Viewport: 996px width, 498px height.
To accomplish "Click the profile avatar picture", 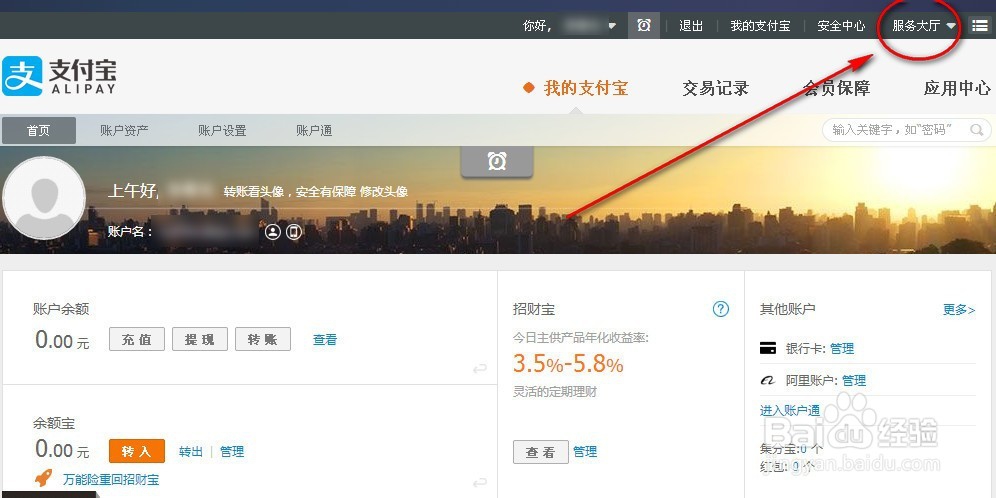I will pyautogui.click(x=44, y=198).
